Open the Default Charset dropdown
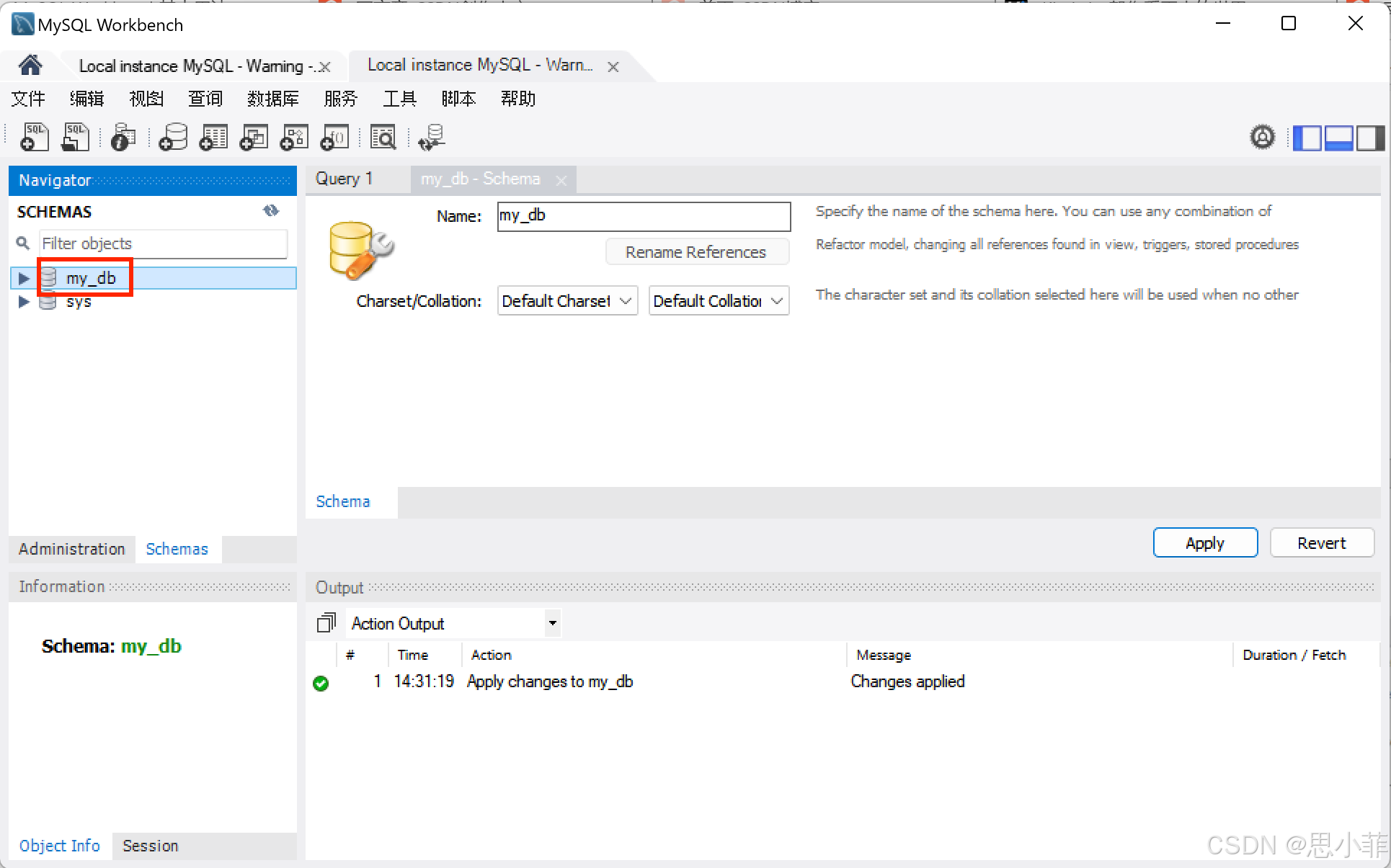 pos(567,301)
